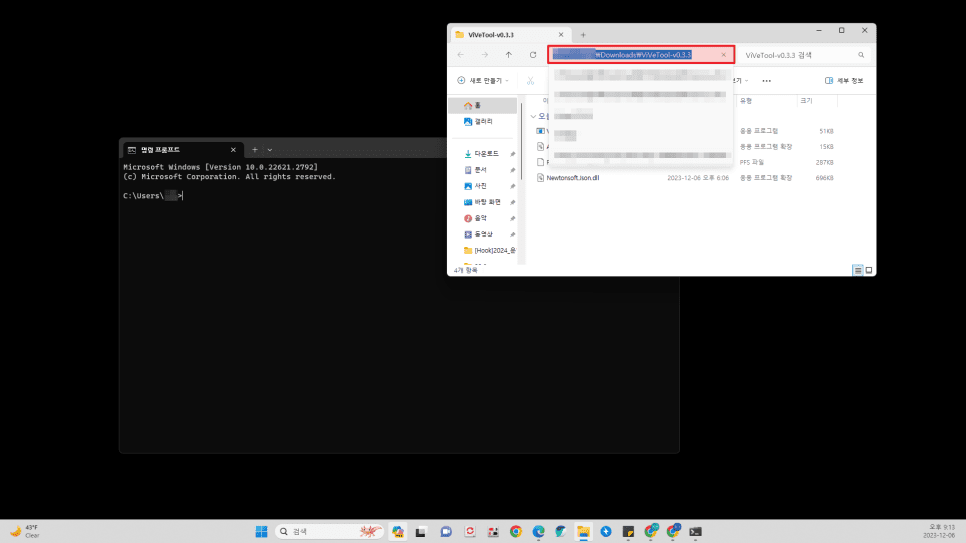This screenshot has height=543, width=966.
Task: Click the Command Prompt input line
Action: [153, 195]
